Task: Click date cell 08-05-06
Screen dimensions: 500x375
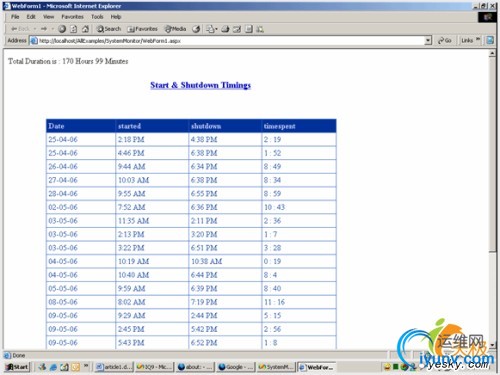Action: click(81, 302)
